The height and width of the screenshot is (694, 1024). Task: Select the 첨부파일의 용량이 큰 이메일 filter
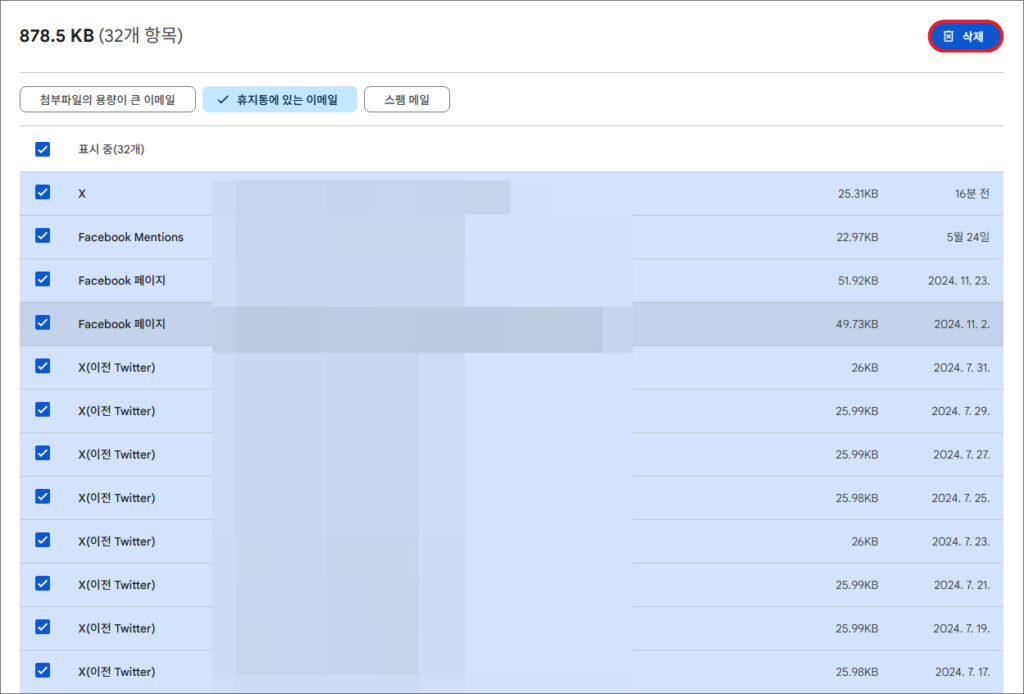pyautogui.click(x=107, y=99)
